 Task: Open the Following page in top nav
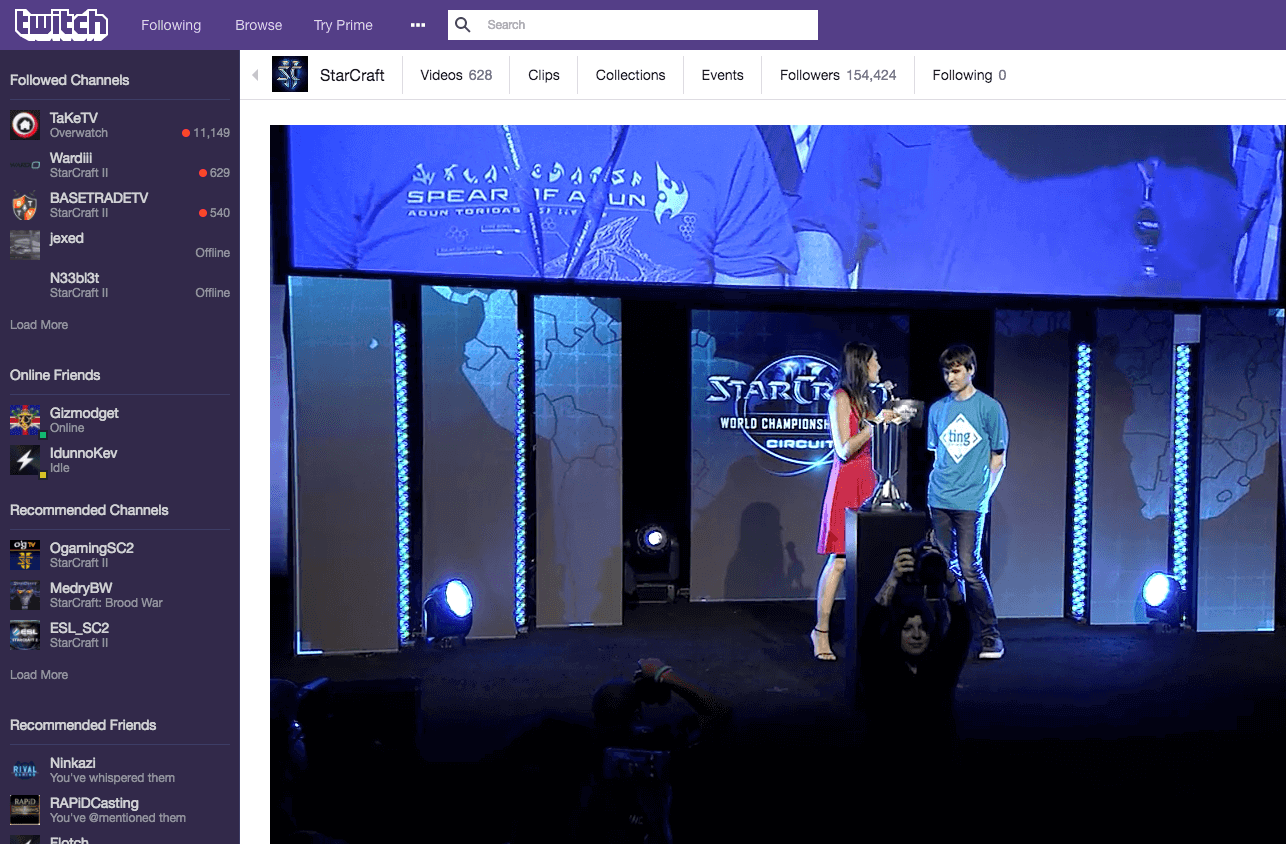point(171,25)
